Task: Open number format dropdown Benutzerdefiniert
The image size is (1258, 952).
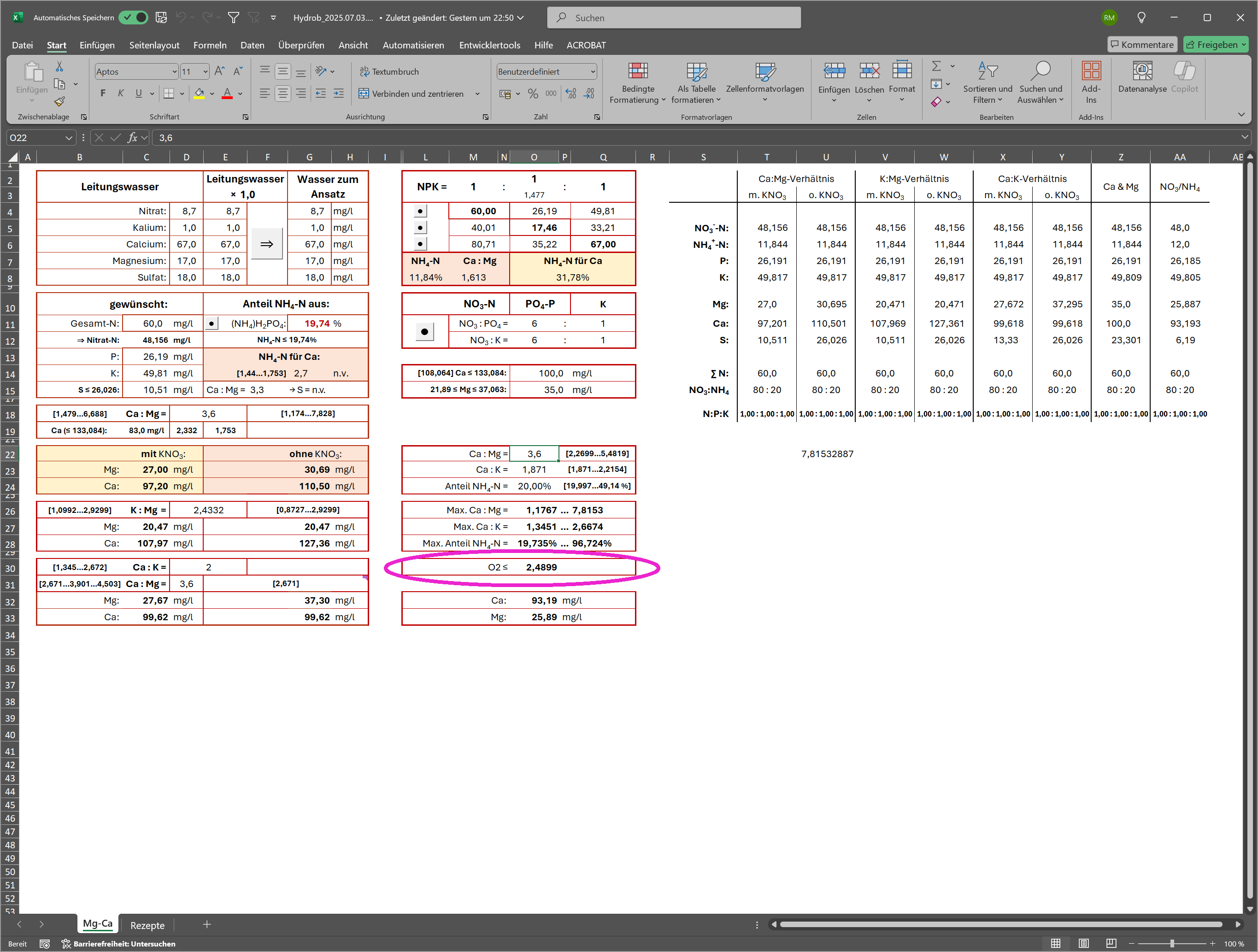Action: (593, 72)
